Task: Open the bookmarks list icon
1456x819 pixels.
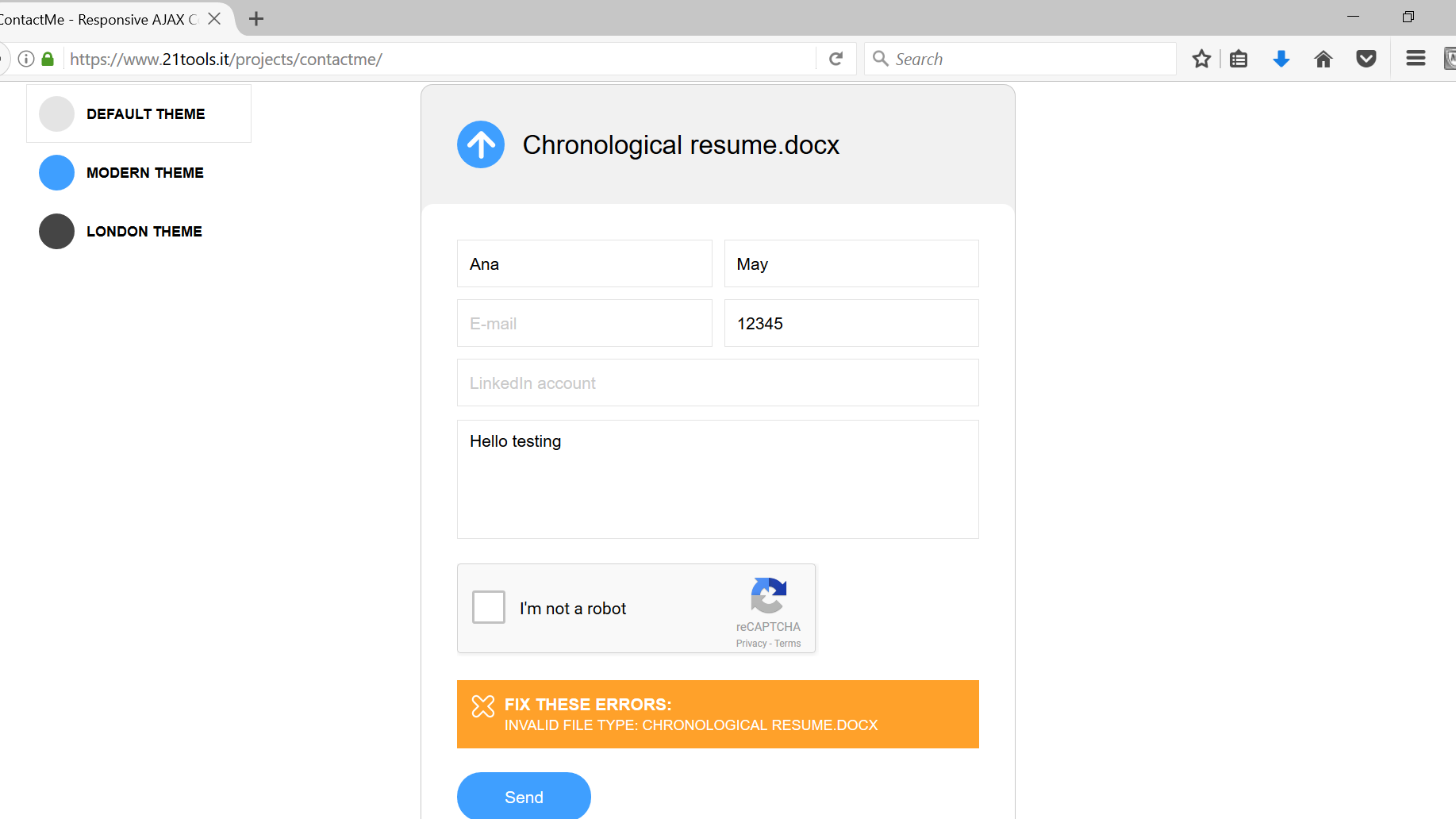Action: [1239, 59]
